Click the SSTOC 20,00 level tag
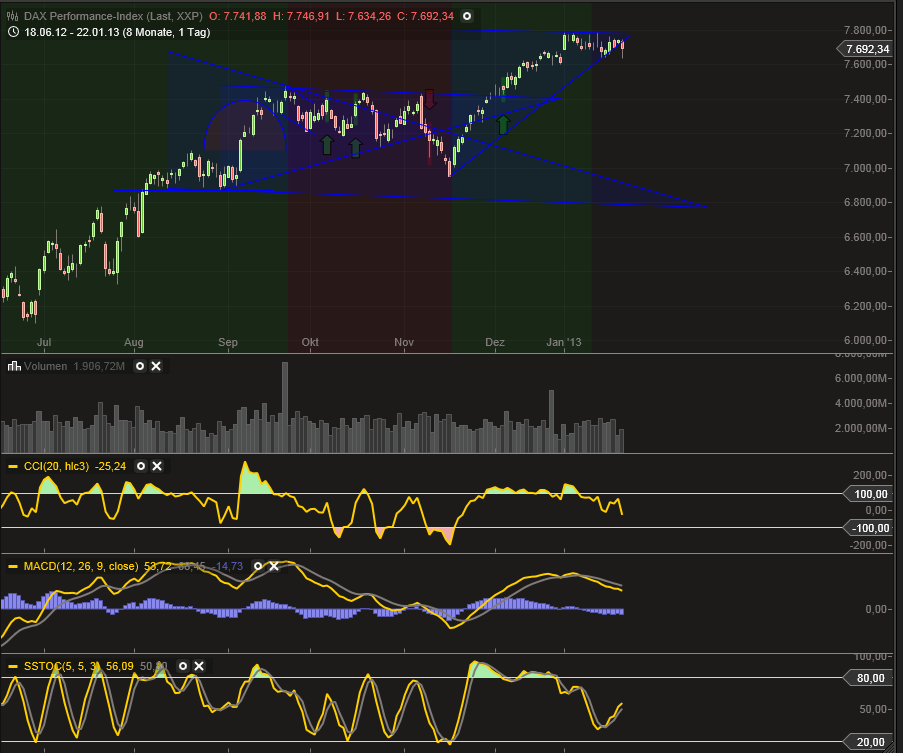This screenshot has height=753, width=903. [x=868, y=742]
